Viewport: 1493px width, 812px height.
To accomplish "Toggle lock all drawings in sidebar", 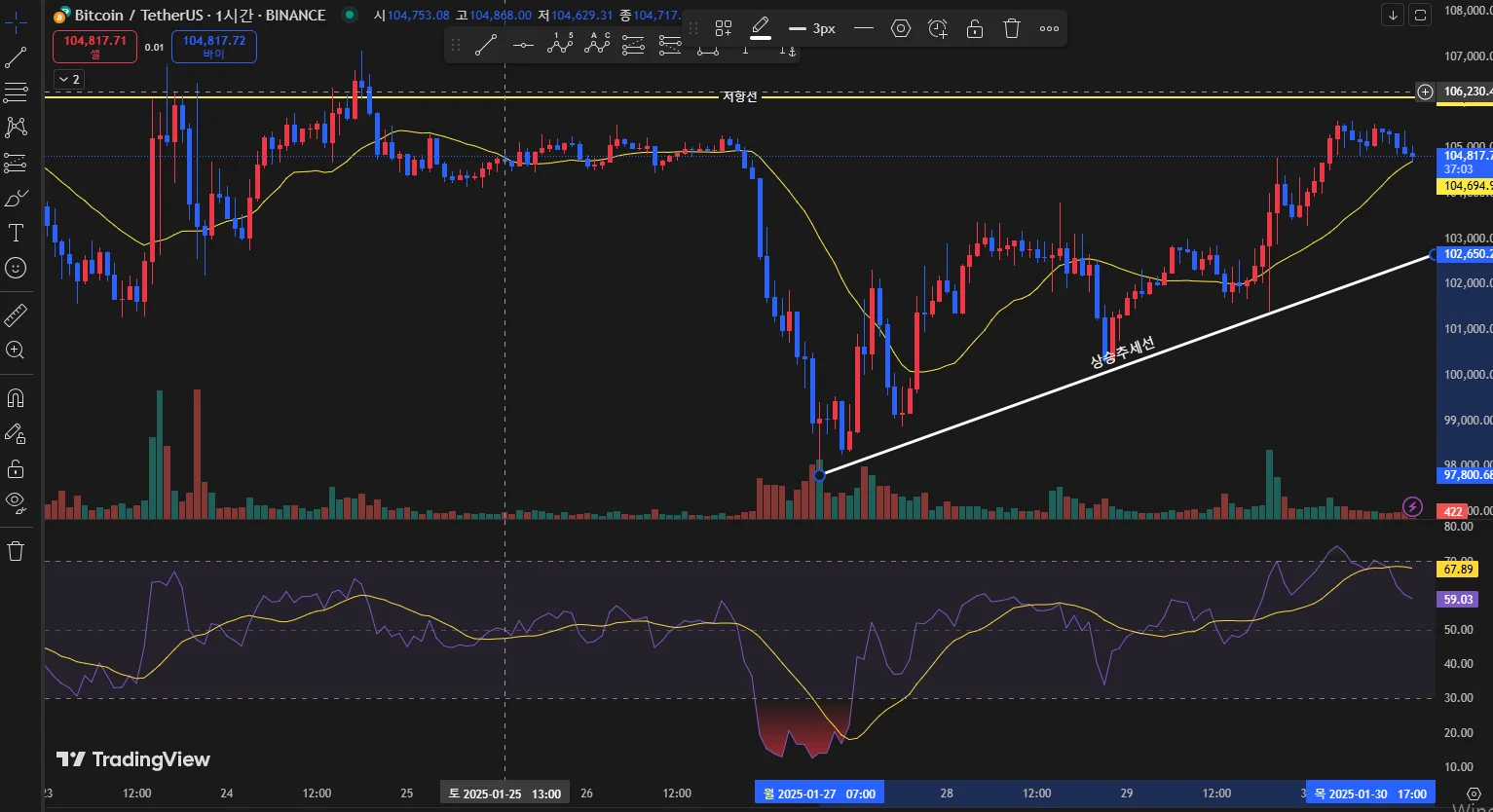I will 16,468.
